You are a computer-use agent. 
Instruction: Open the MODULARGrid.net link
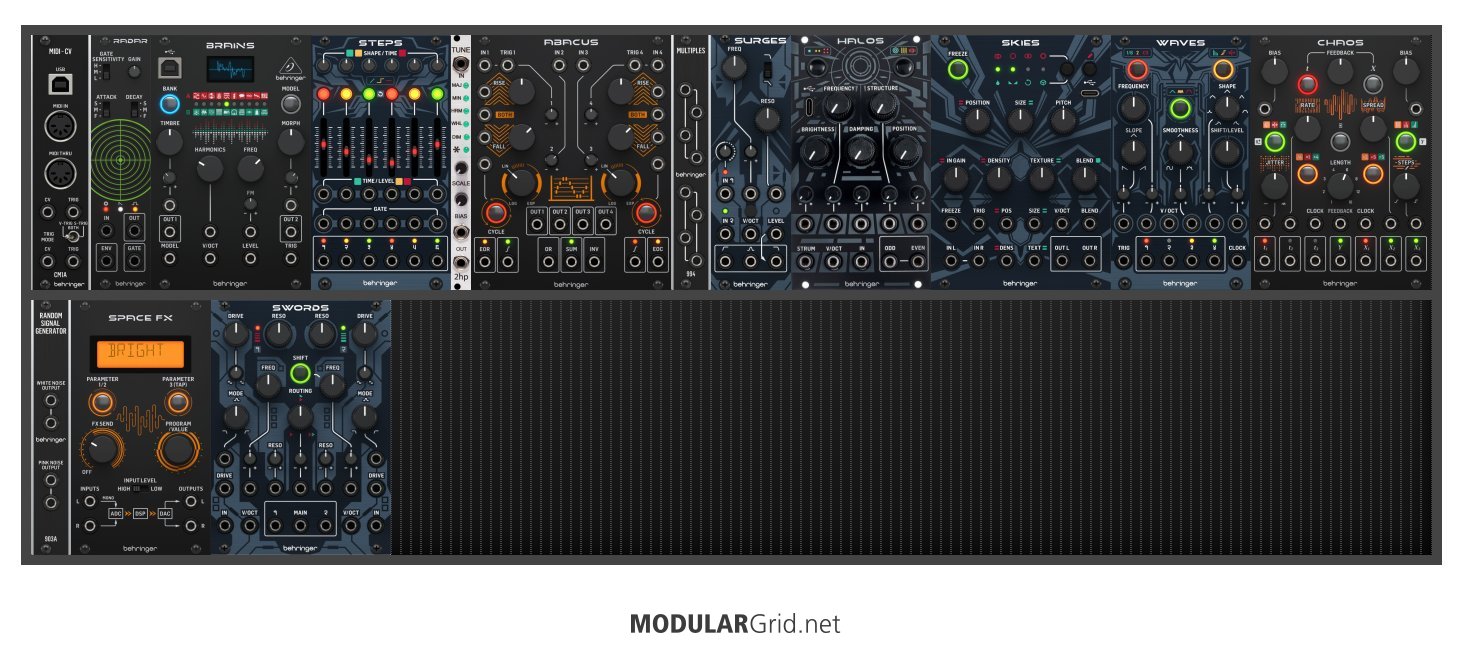point(735,625)
